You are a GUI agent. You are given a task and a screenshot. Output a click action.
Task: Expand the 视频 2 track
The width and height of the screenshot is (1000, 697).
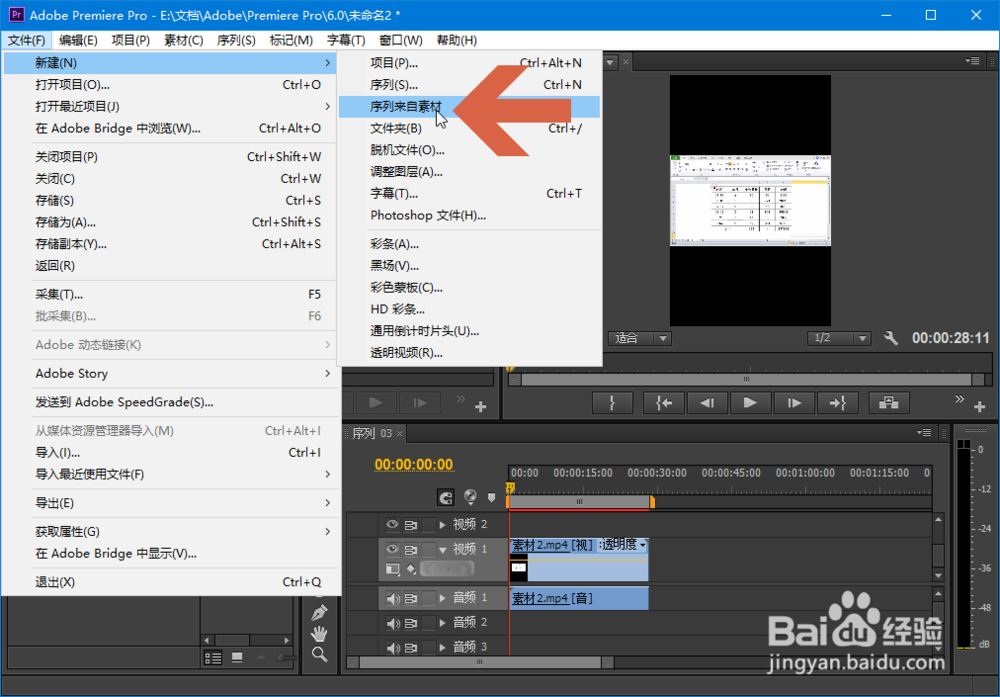point(442,525)
